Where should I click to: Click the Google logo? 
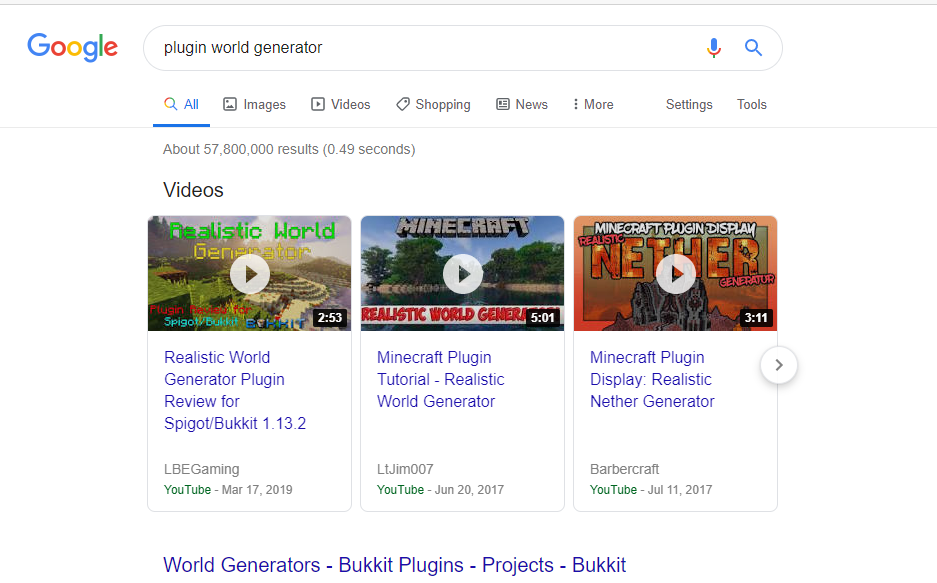coord(72,47)
